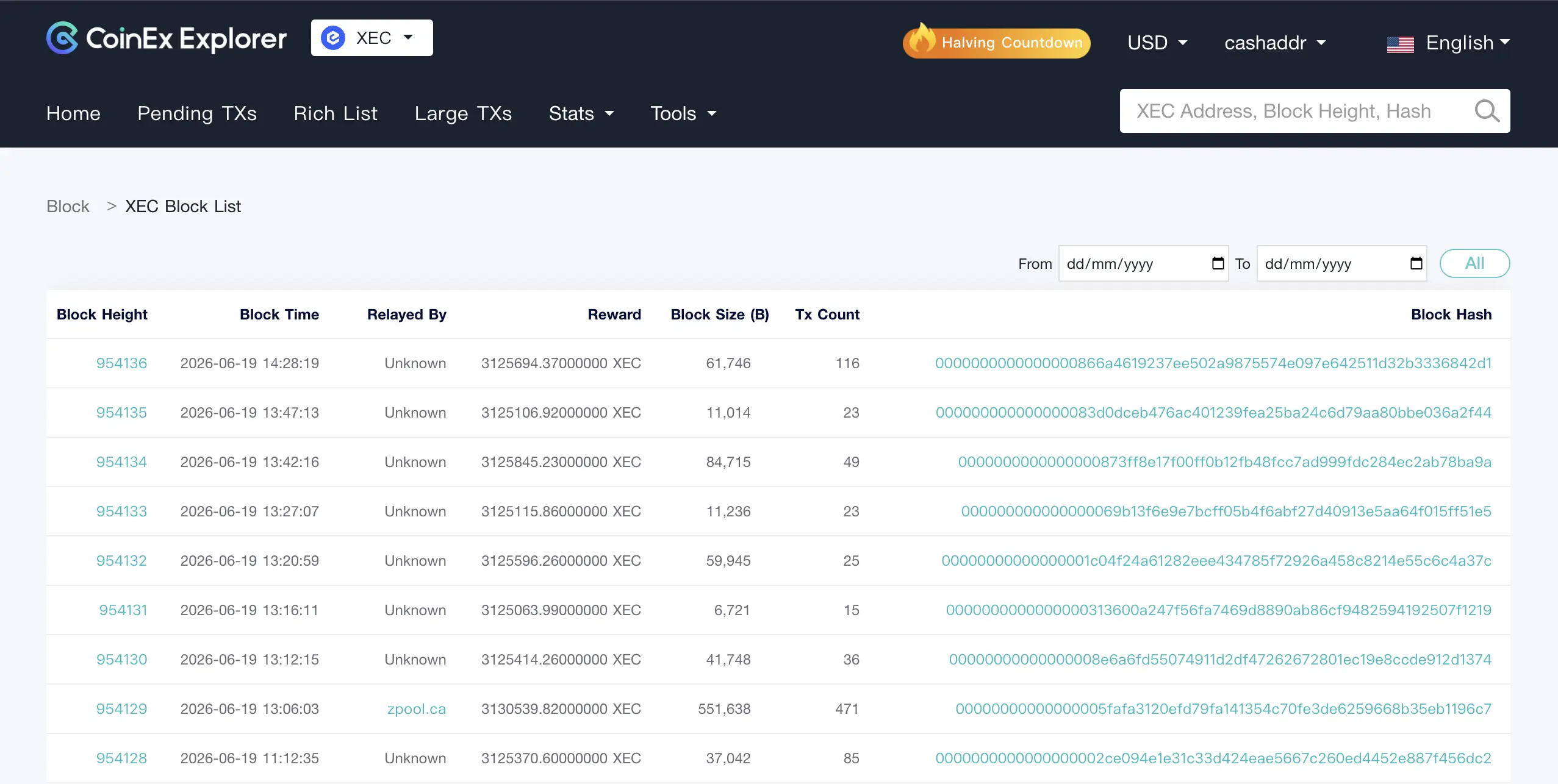Image resolution: width=1558 pixels, height=784 pixels.
Task: Click the Reward column header
Action: pyautogui.click(x=614, y=315)
